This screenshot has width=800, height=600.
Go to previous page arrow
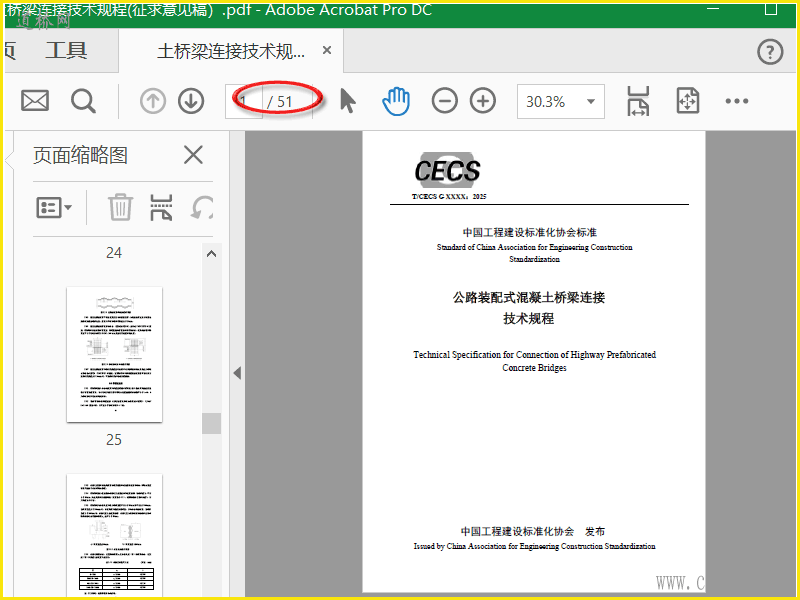tap(153, 101)
